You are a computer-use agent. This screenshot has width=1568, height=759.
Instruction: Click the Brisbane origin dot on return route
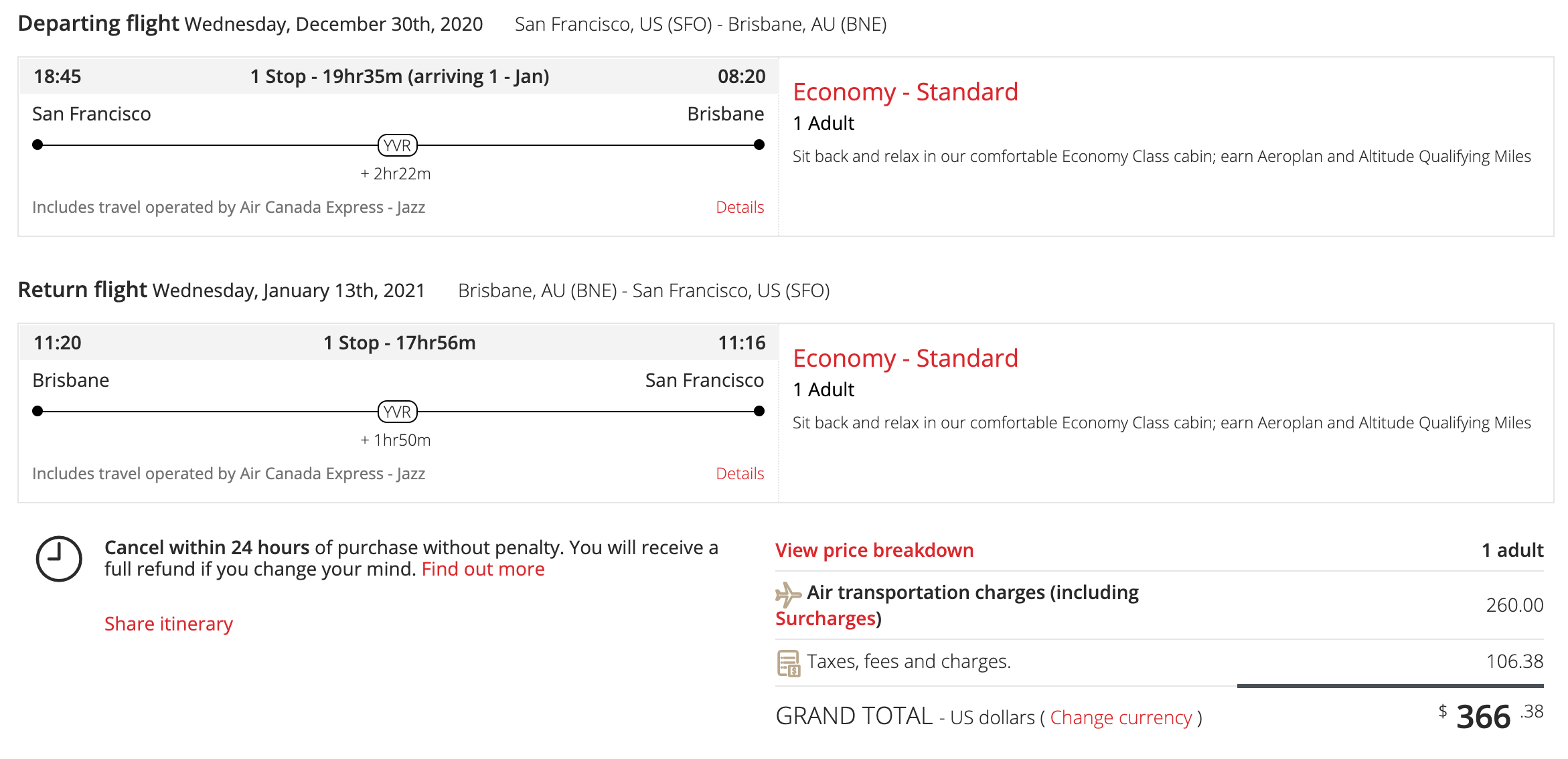pos(37,411)
